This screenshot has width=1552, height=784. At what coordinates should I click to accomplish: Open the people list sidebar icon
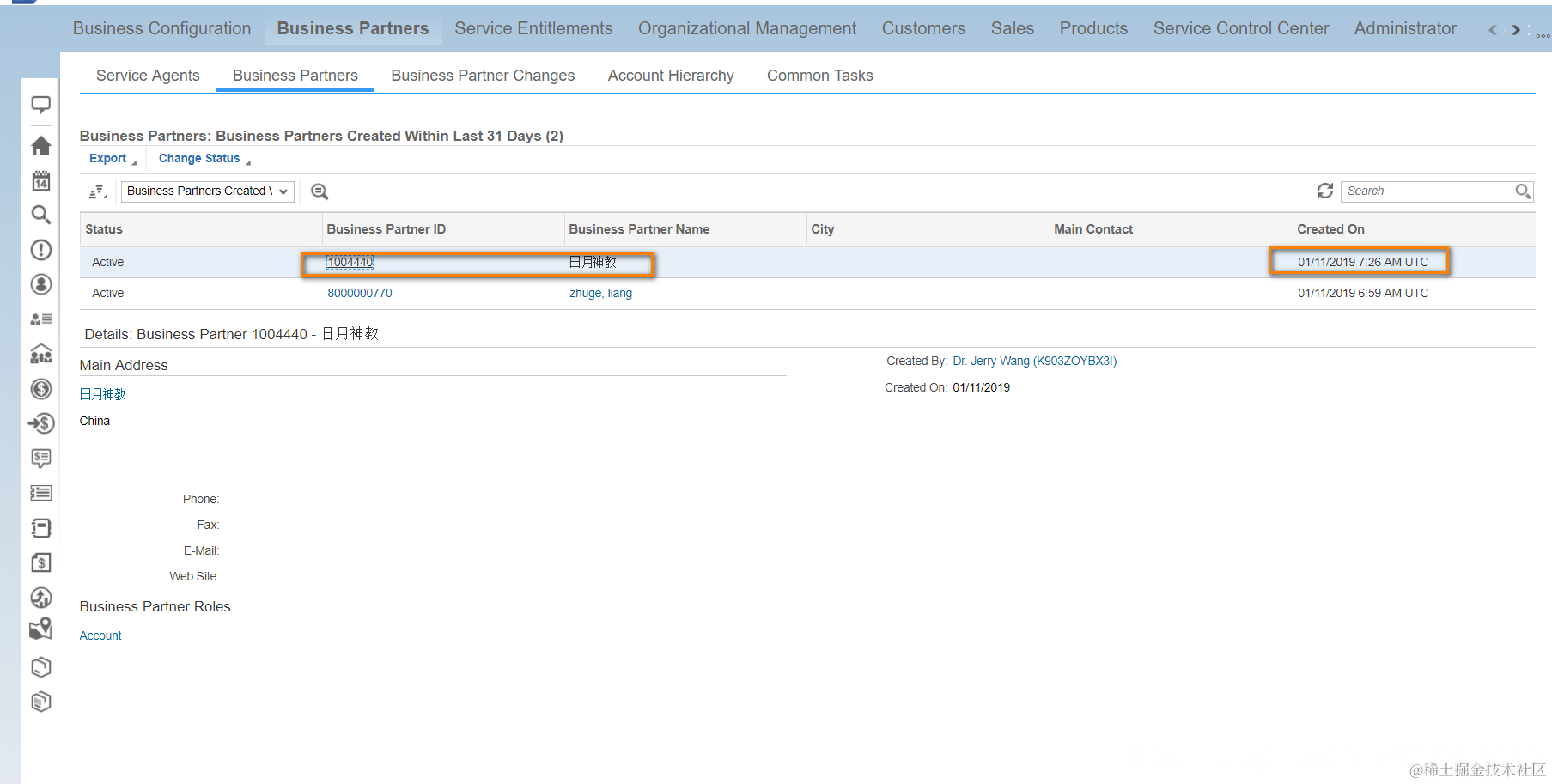pyautogui.click(x=40, y=319)
